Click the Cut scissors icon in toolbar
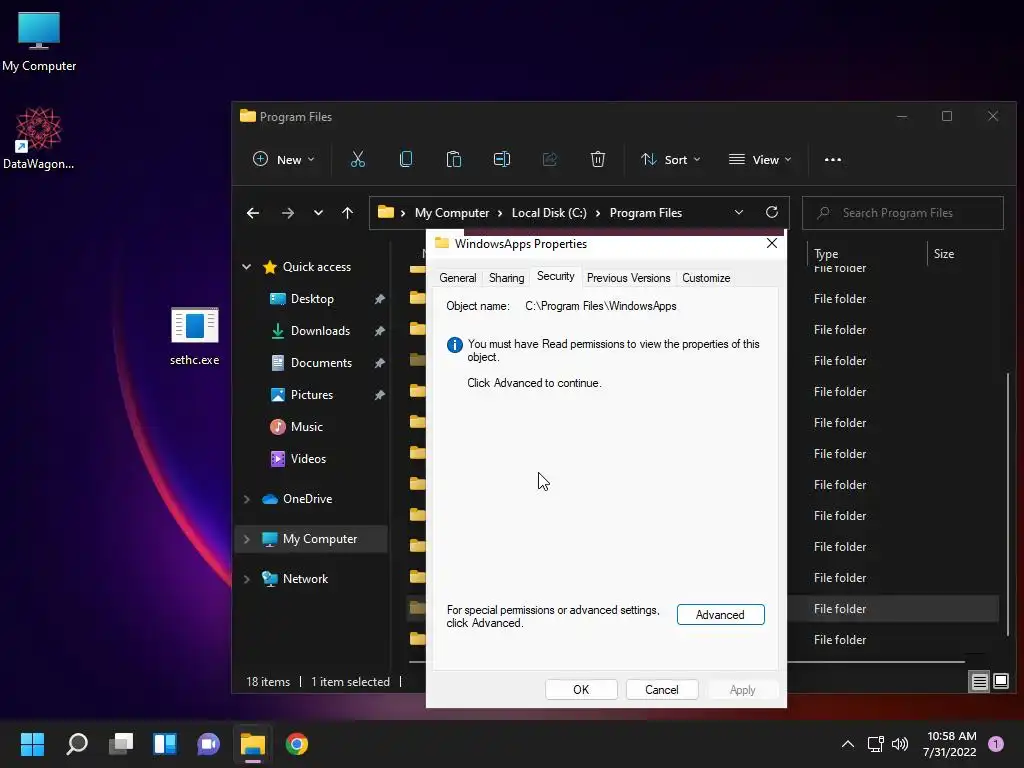 [x=358, y=159]
